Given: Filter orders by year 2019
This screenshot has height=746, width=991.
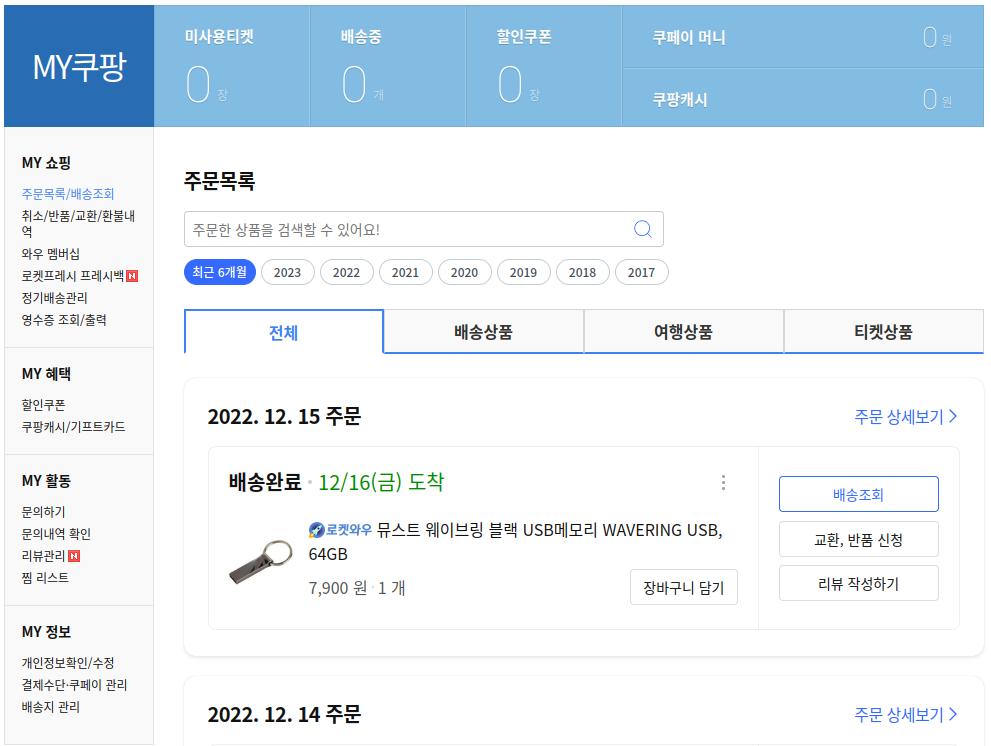Looking at the screenshot, I should coord(523,272).
